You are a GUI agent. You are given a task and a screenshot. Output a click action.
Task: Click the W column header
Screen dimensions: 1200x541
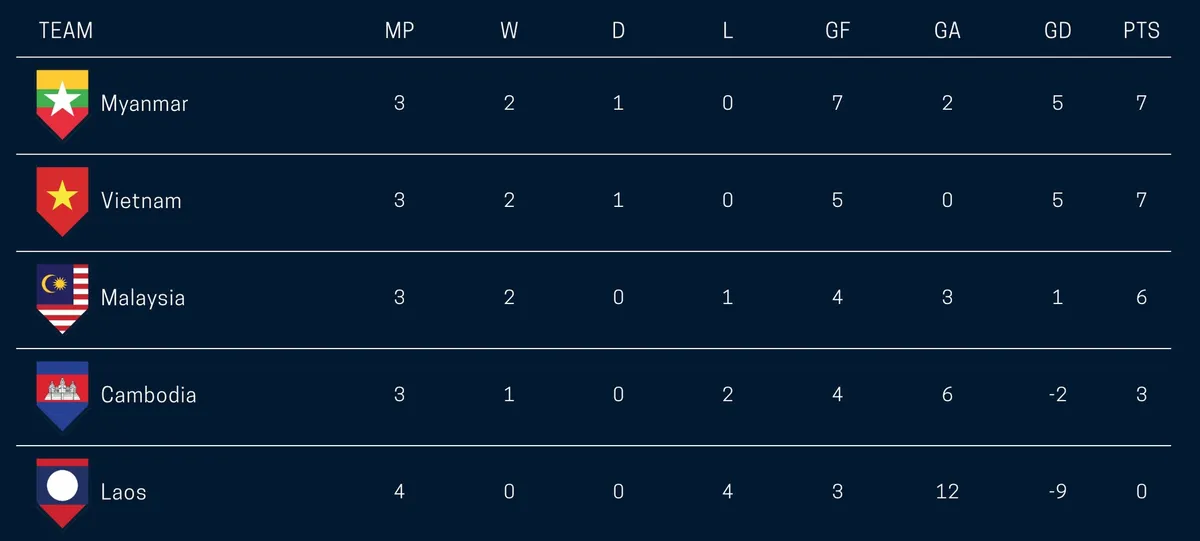[x=509, y=31]
